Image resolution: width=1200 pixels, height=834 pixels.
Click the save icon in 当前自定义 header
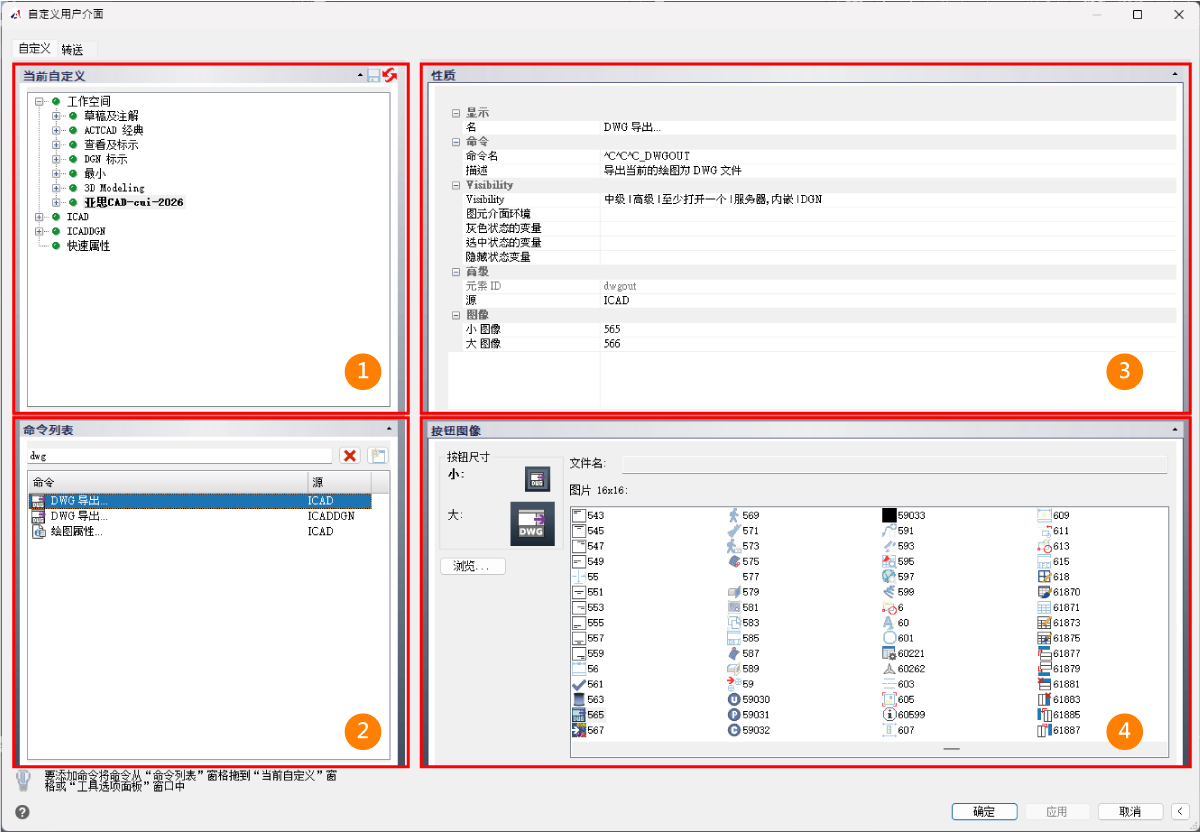pos(374,76)
